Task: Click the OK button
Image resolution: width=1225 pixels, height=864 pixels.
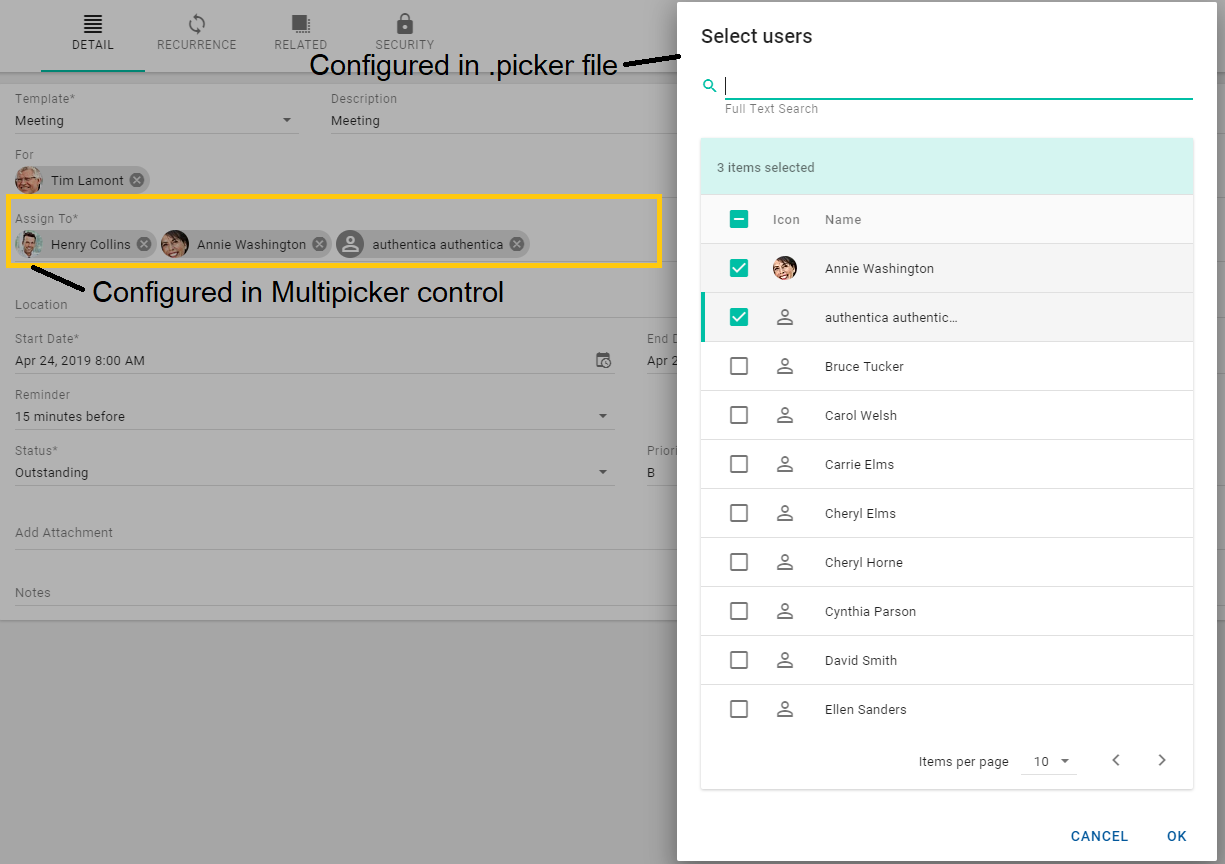Action: click(1176, 836)
